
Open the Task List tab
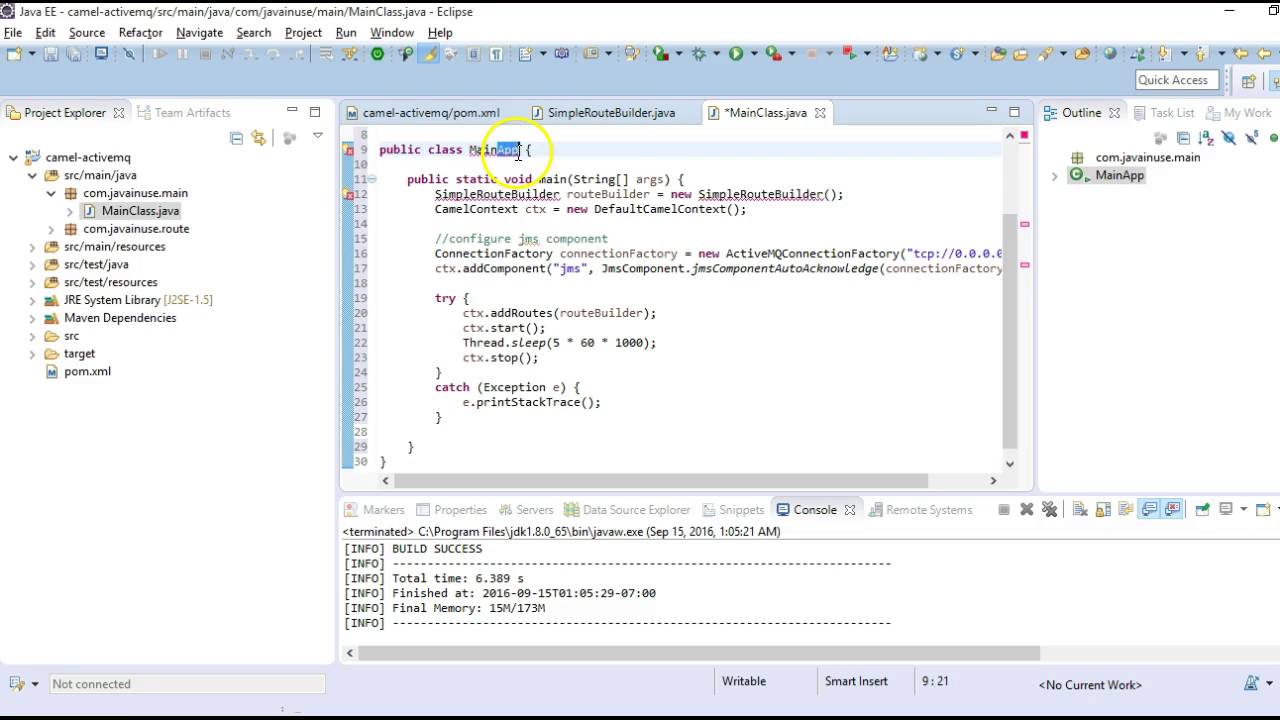[x=1162, y=113]
